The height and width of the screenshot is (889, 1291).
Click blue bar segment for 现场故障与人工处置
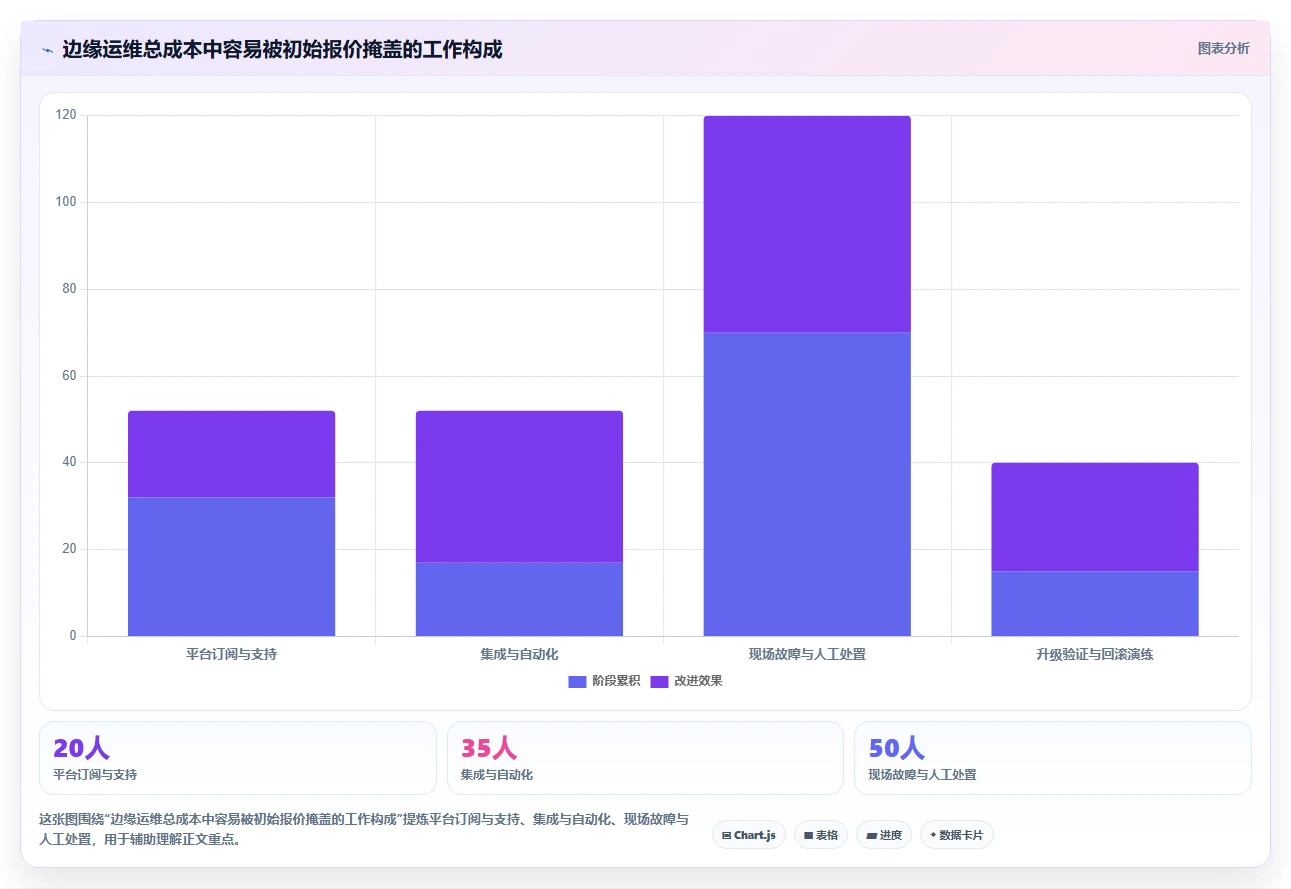(807, 484)
